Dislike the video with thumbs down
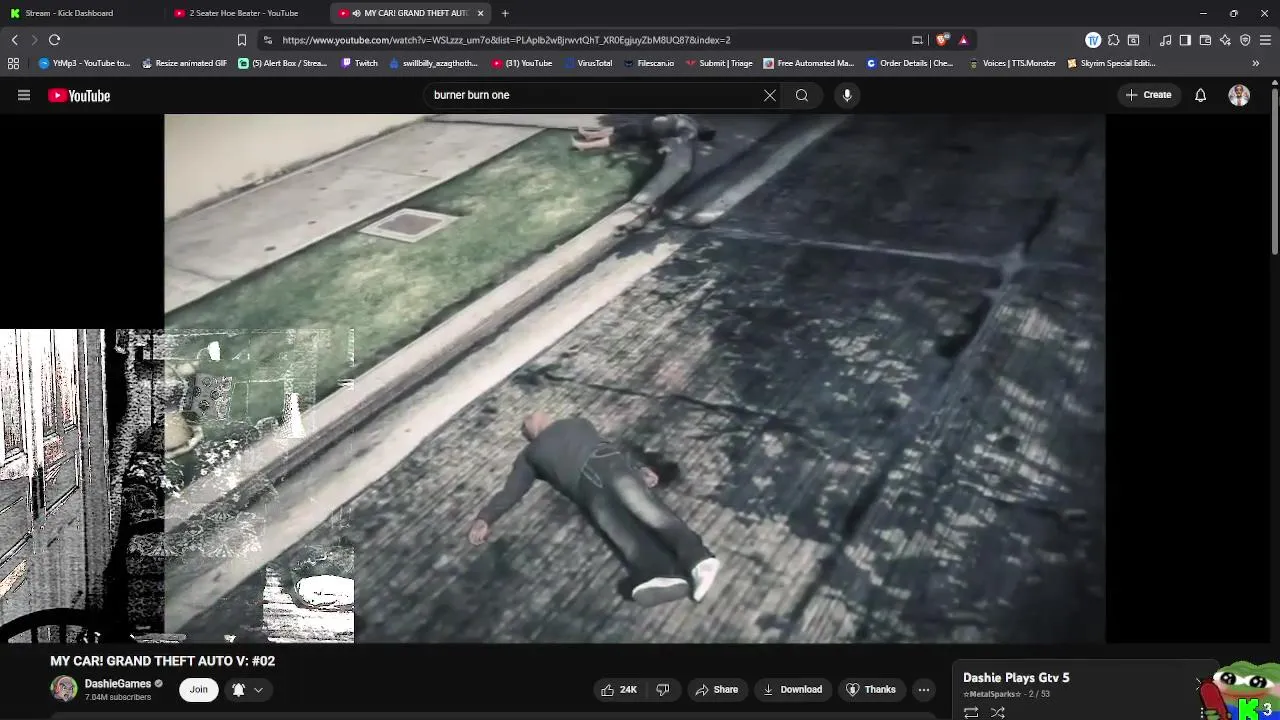Viewport: 1280px width, 720px height. 662,689
